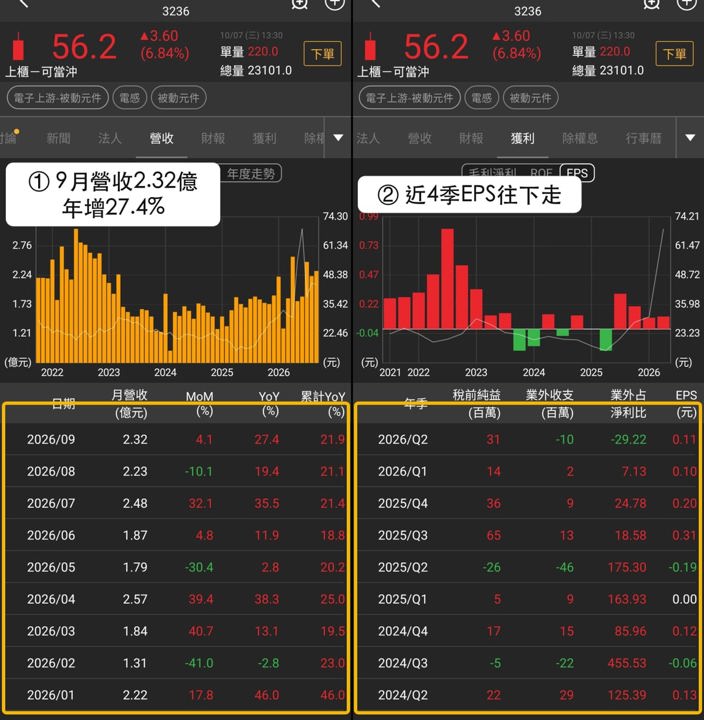Screen dimensions: 704x720
Task: Tap the tallest orange monthly revenue bar
Action: (x=76, y=296)
